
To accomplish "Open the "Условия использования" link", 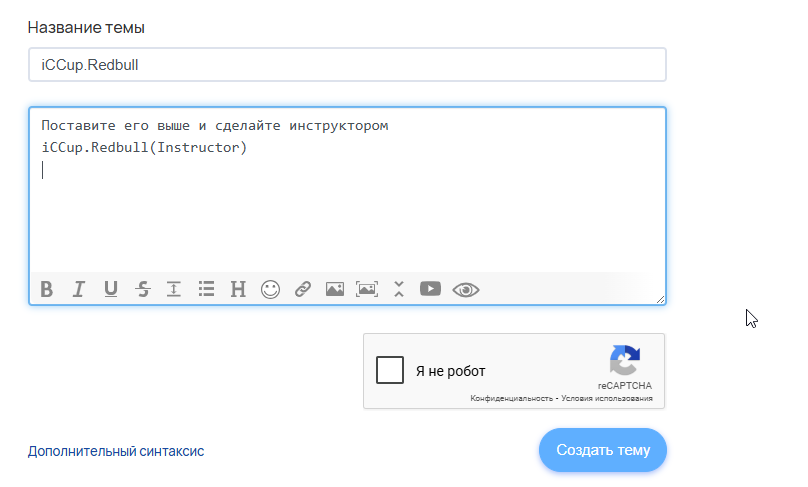I will point(607,398).
